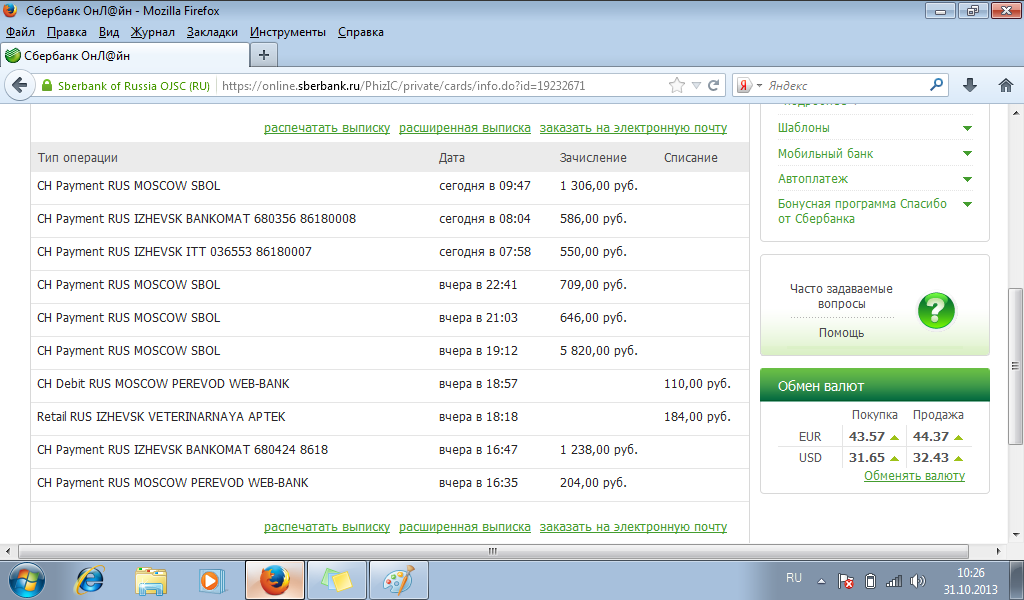Open the URL history dropdown arrow

[696, 86]
